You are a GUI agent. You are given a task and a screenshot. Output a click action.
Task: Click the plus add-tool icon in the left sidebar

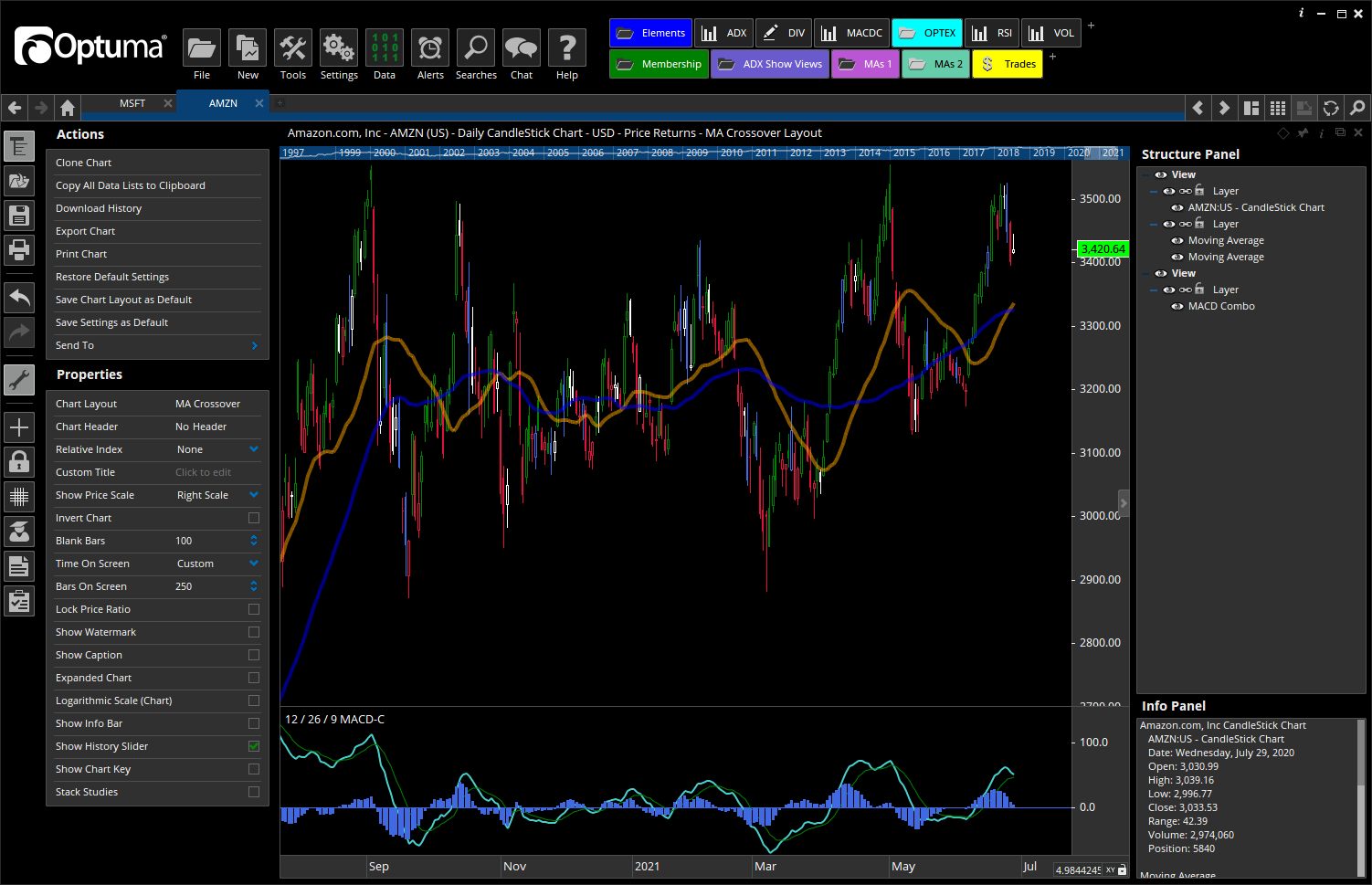(19, 427)
